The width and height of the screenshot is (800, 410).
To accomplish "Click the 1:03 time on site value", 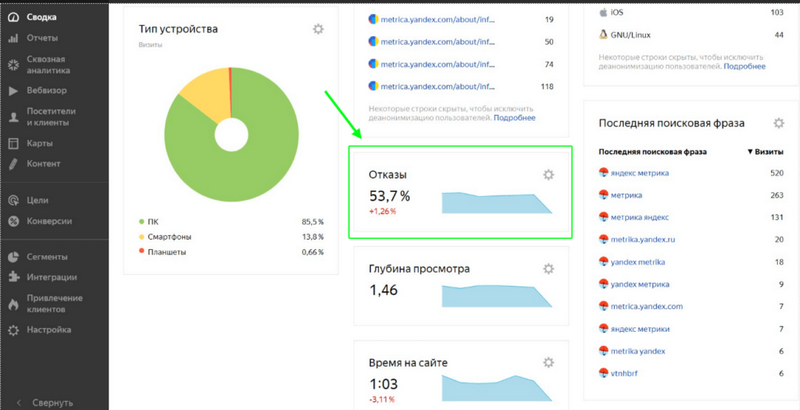I will coord(383,384).
